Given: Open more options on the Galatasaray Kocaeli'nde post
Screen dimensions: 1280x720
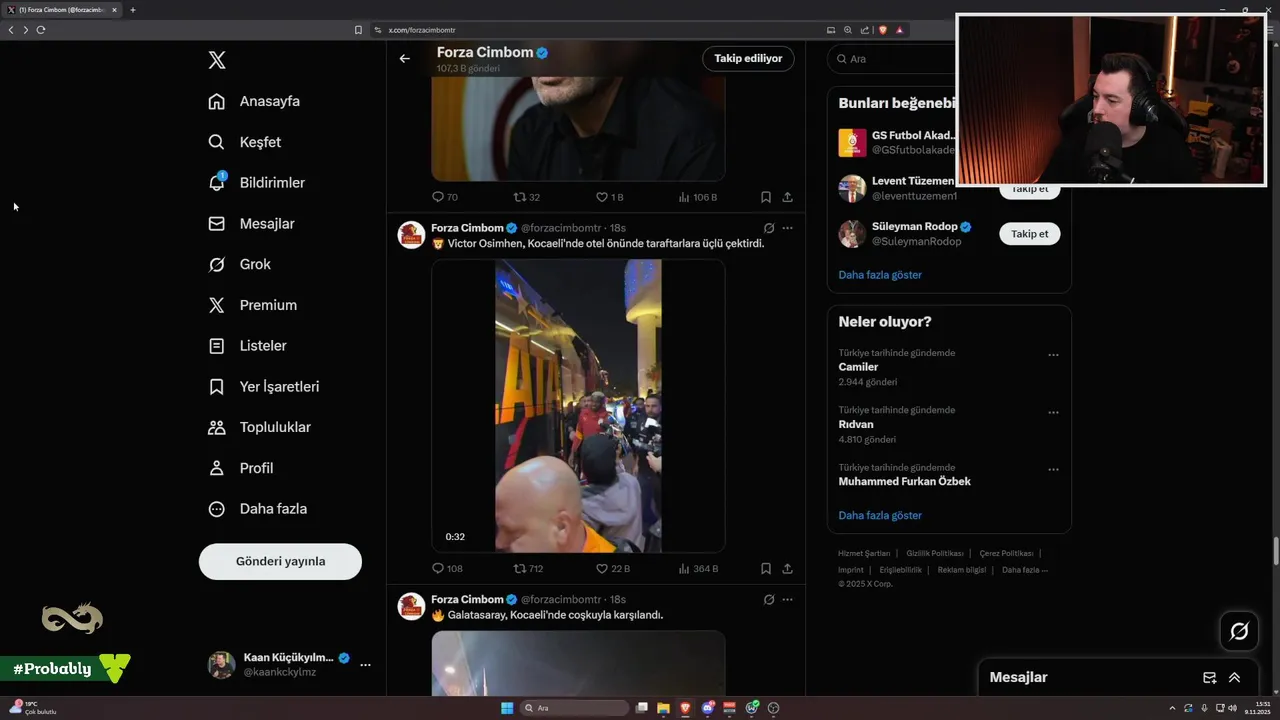Looking at the screenshot, I should (788, 599).
